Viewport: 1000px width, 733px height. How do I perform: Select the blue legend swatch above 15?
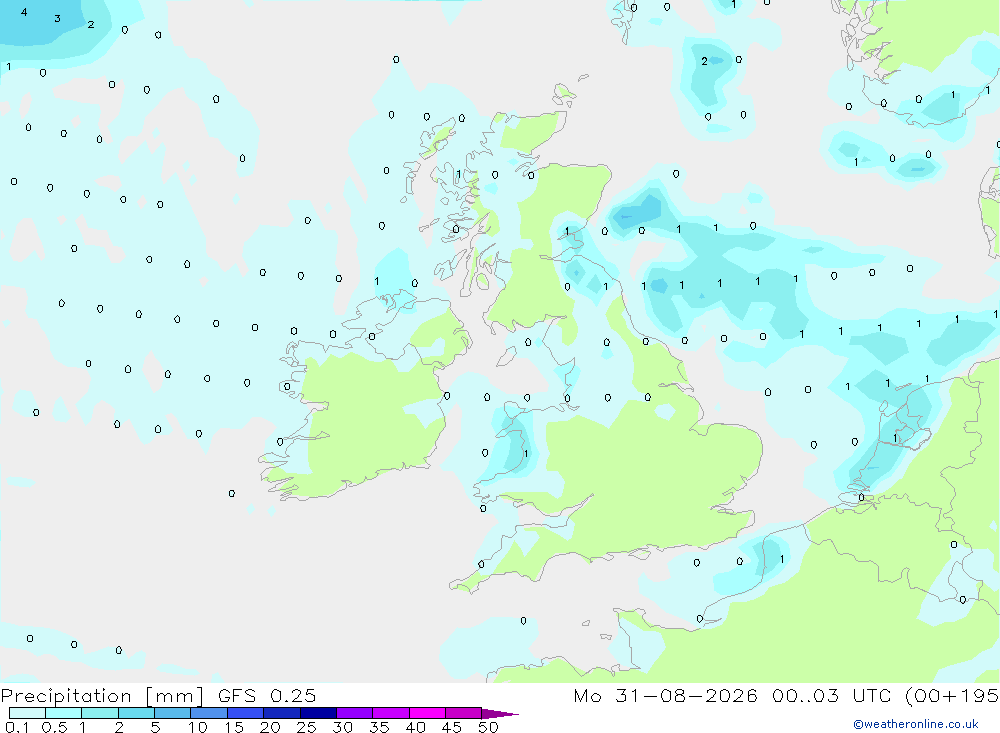pos(246,713)
